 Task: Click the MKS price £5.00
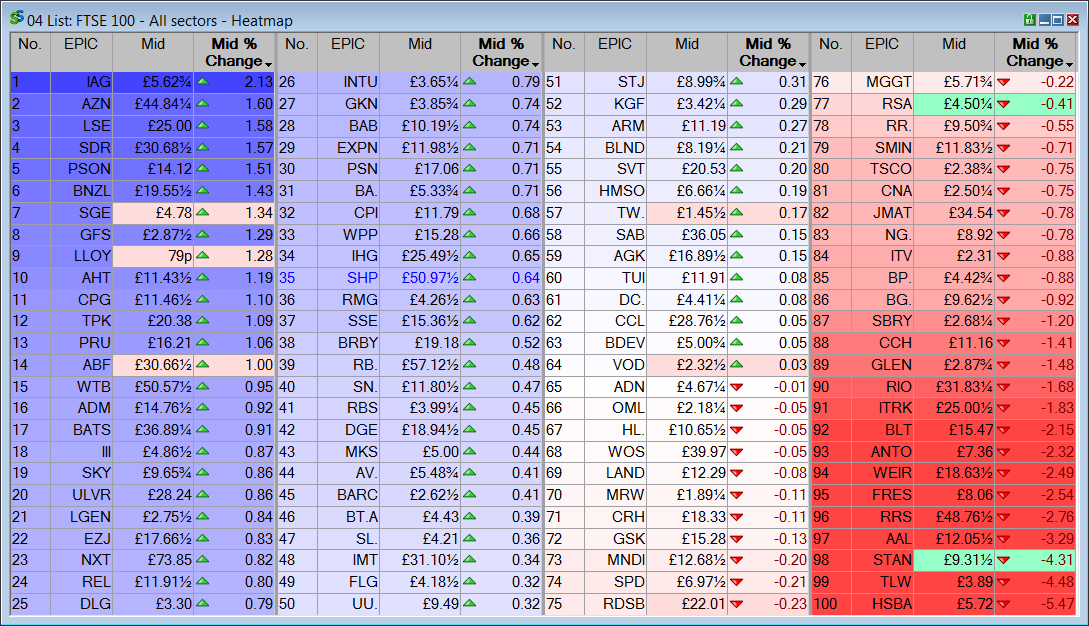419,452
